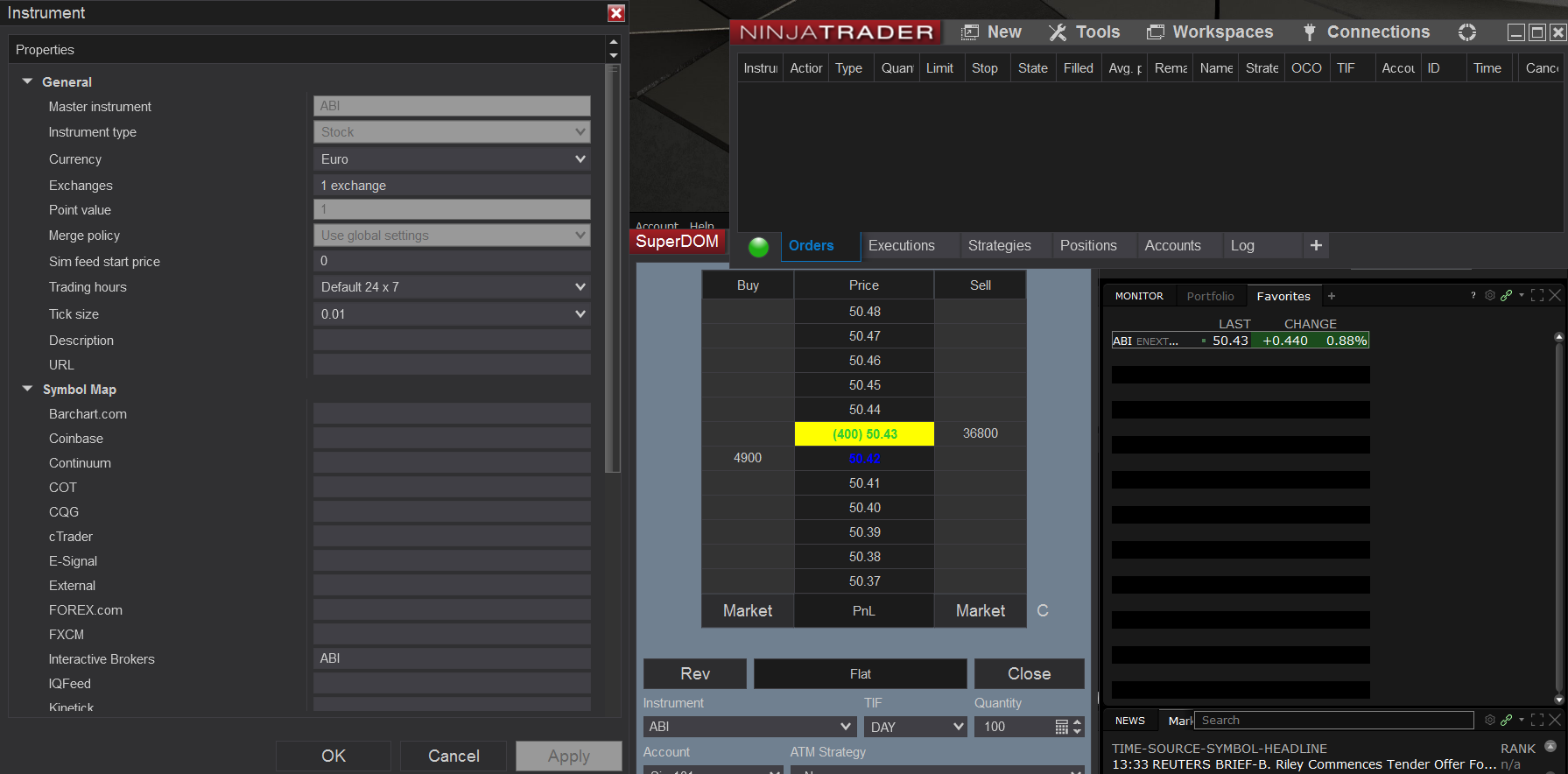
Task: Click the Interactive Brokers symbol map field
Action: tap(452, 658)
